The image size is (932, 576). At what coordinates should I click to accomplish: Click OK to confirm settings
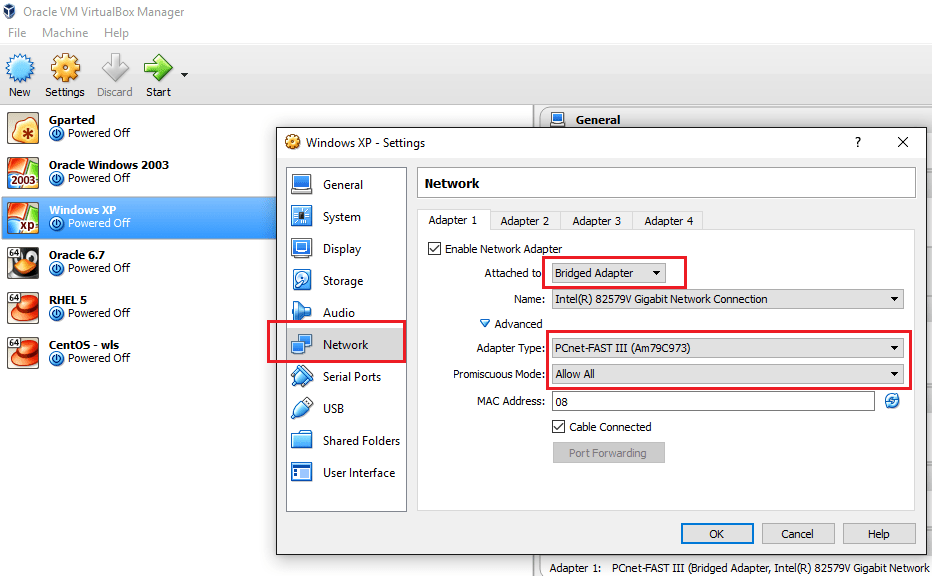(x=717, y=534)
